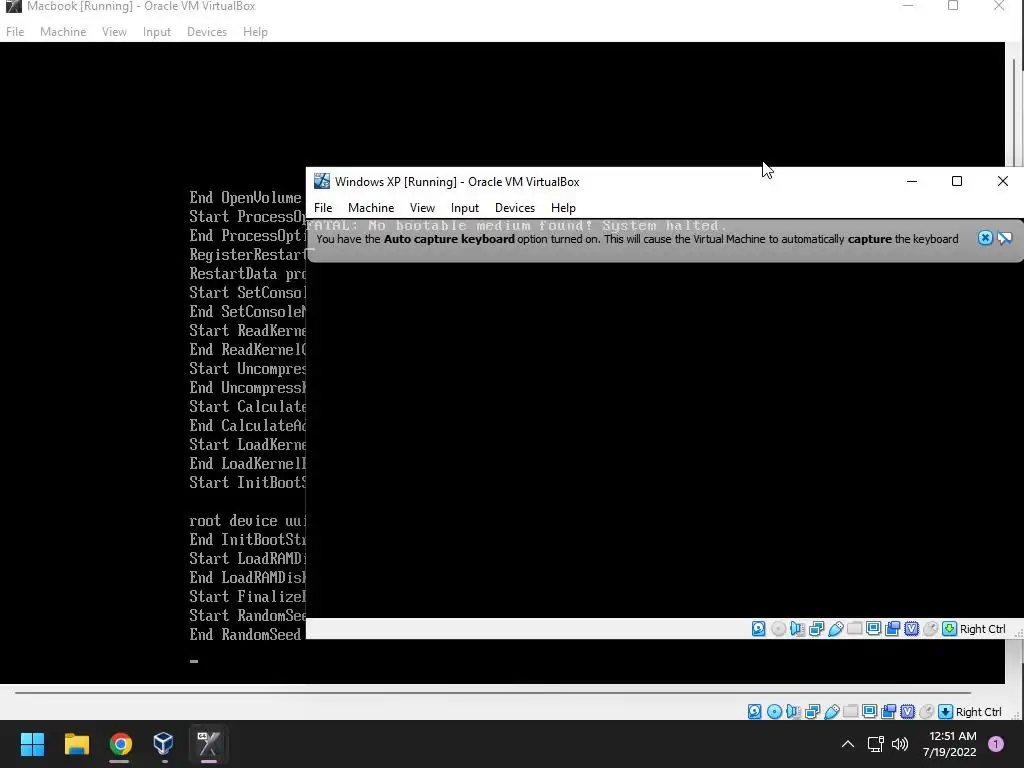Click Right Ctrl host key label in Macbook window
Image resolution: width=1024 pixels, height=768 pixels.
[978, 712]
